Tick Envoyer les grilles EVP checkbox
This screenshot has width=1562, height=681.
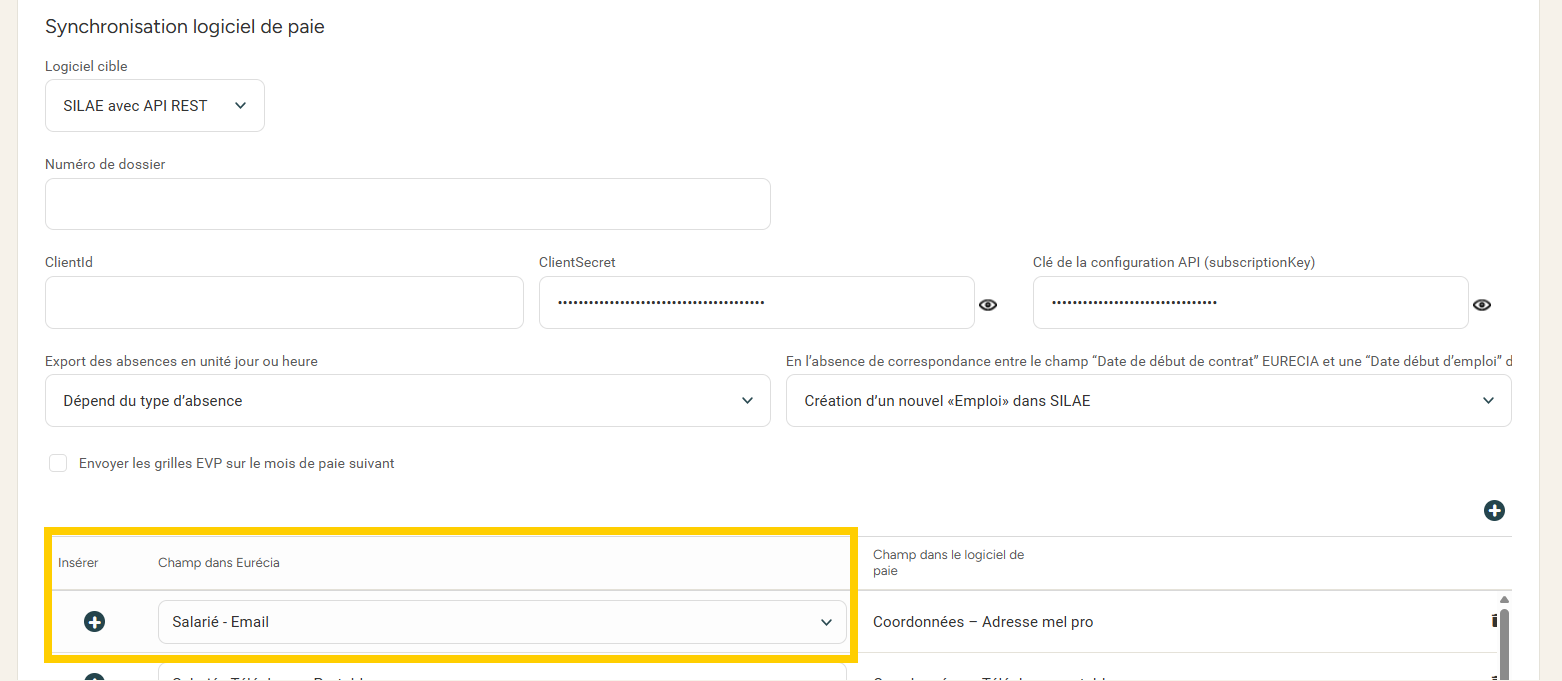tap(58, 463)
